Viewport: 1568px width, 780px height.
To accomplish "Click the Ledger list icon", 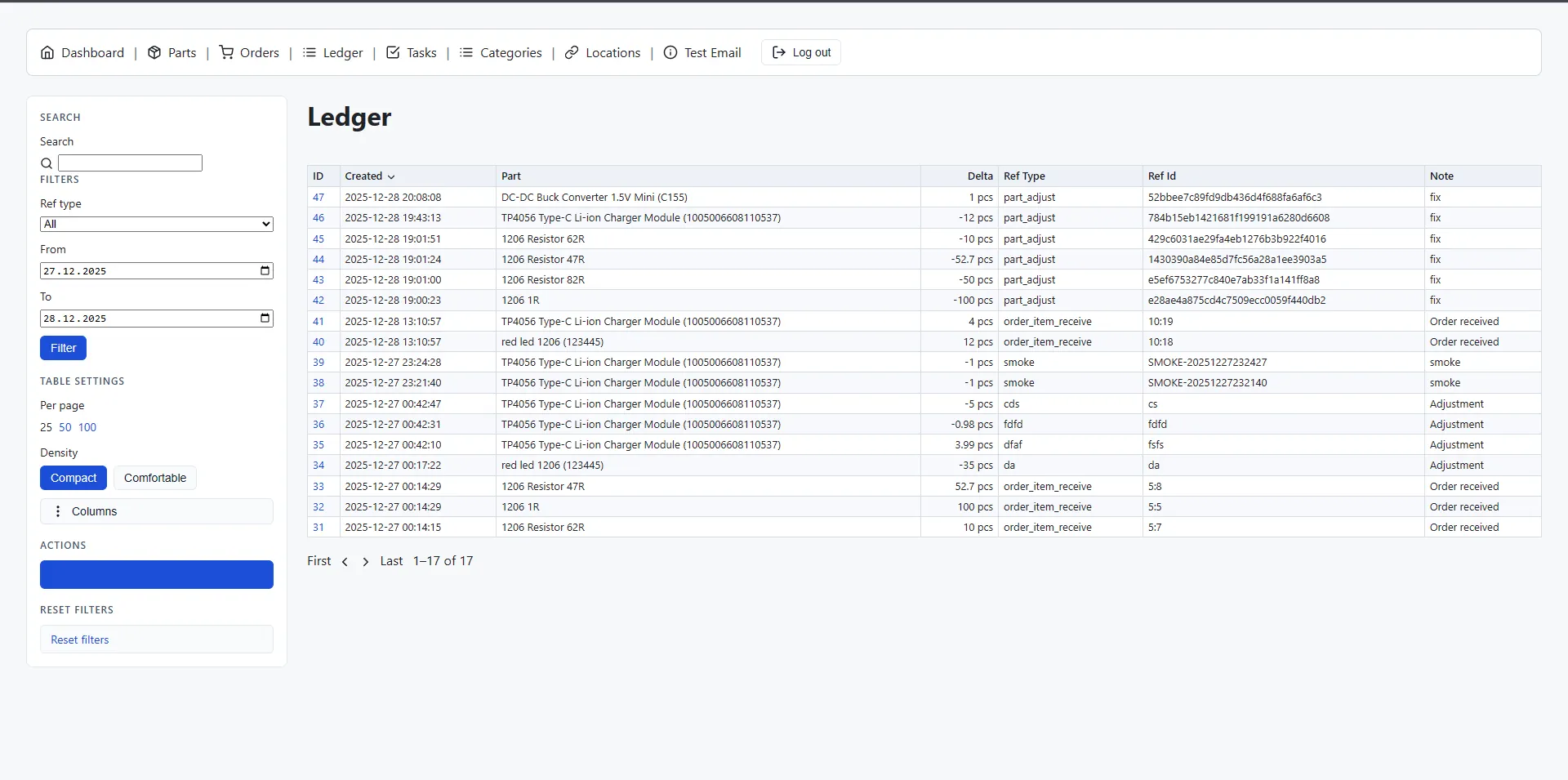I will [310, 52].
